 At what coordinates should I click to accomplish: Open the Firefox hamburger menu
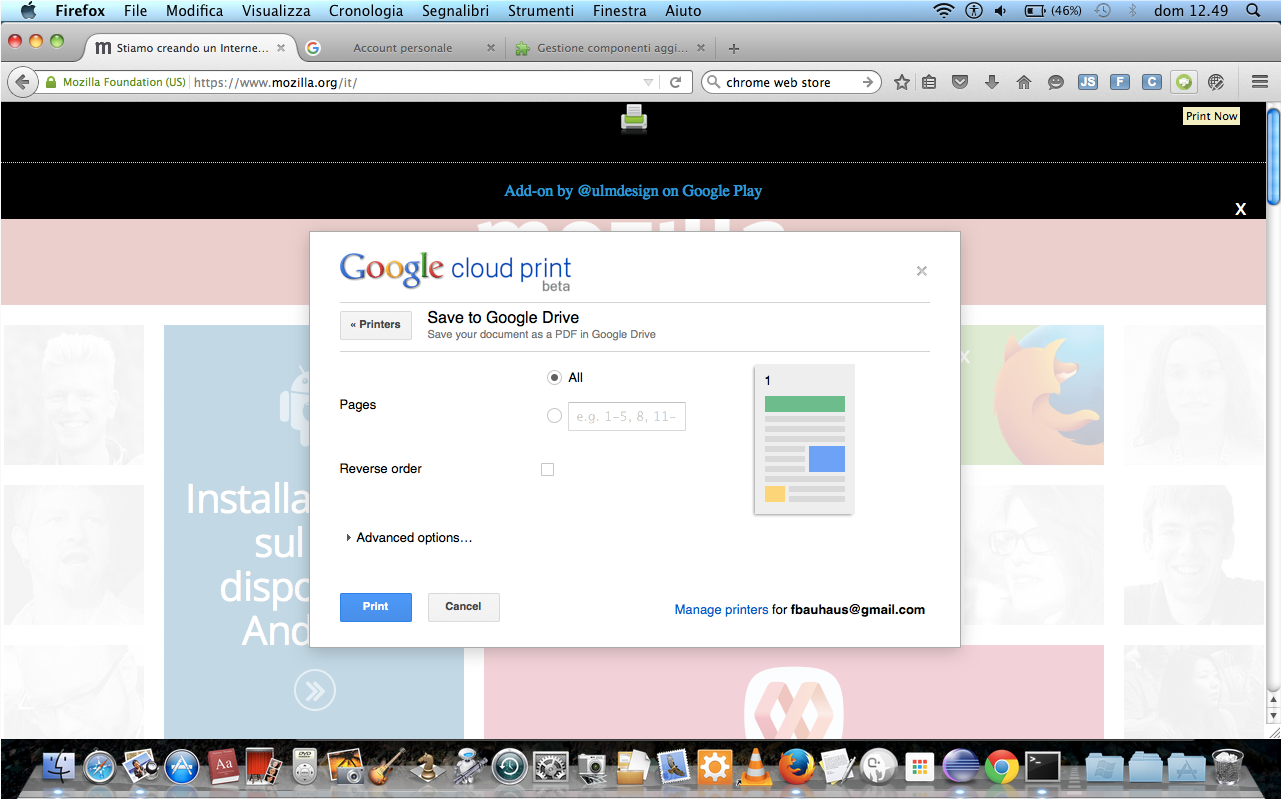pyautogui.click(x=1259, y=82)
